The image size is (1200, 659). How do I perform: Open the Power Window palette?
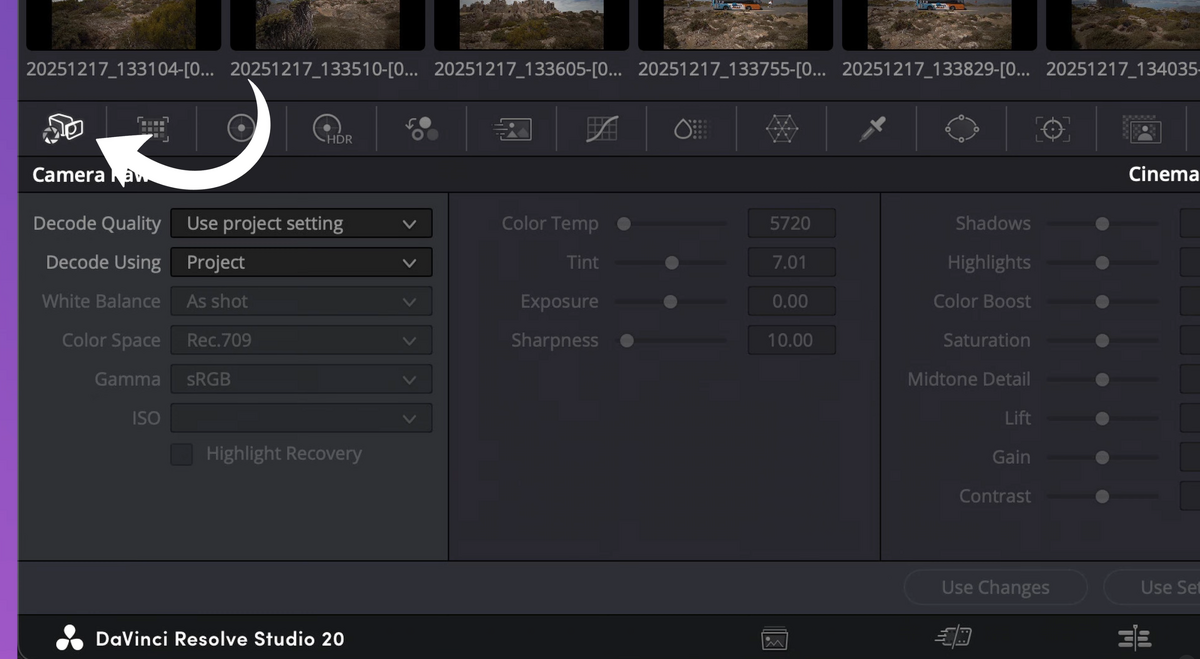tap(961, 128)
